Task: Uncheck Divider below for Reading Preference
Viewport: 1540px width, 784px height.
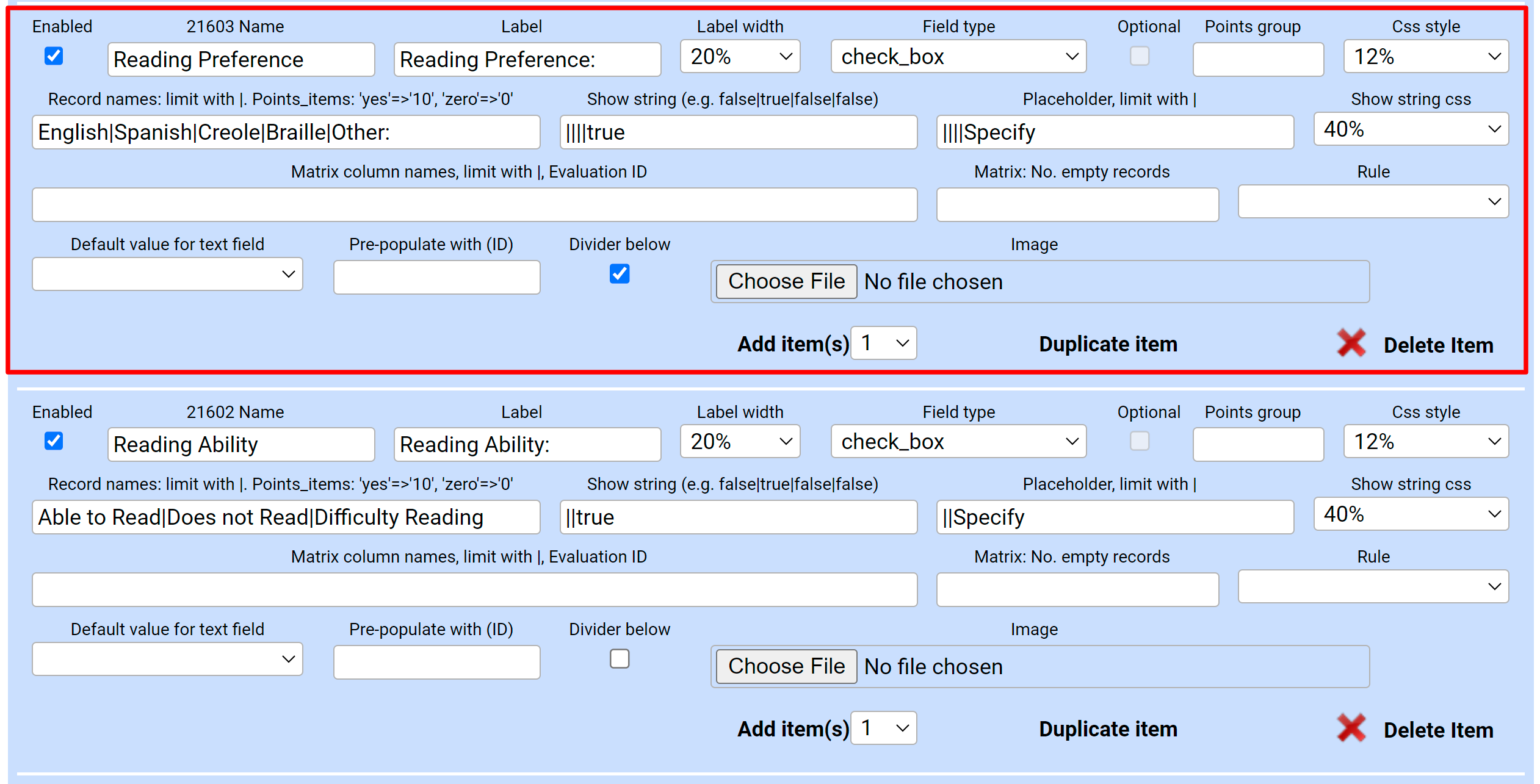Action: [x=619, y=274]
